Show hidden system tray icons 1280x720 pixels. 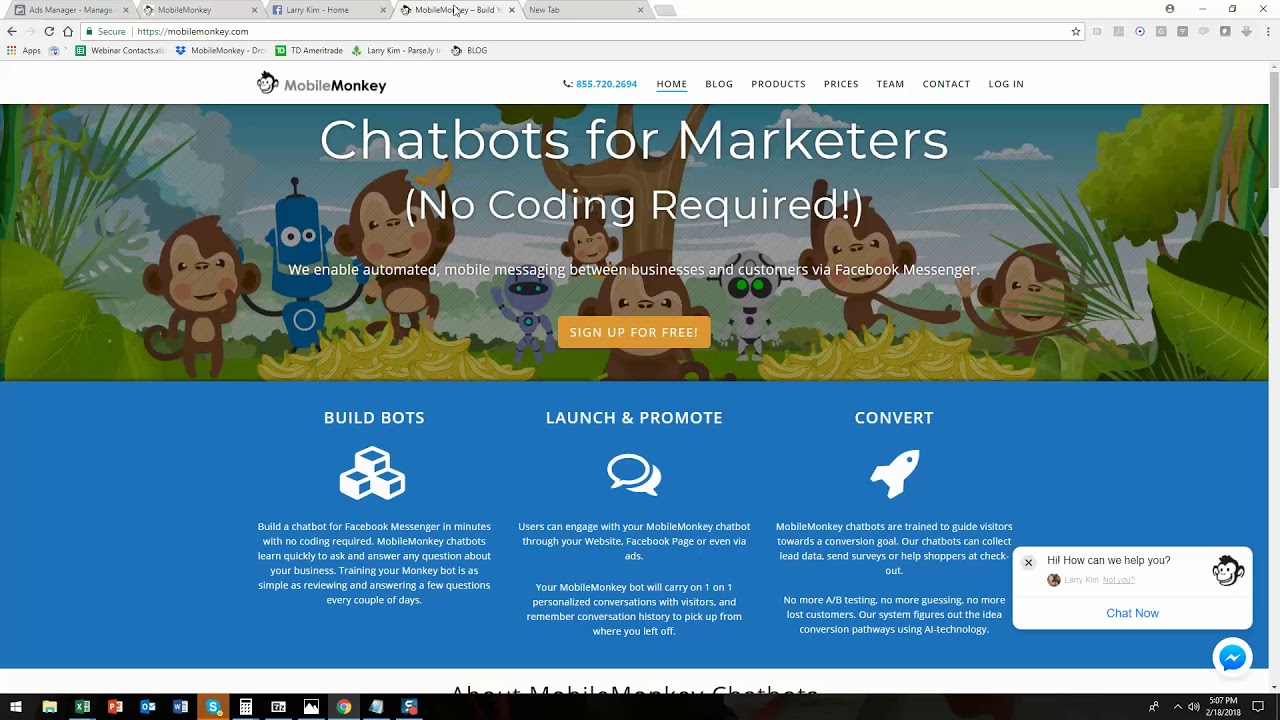[1177, 707]
